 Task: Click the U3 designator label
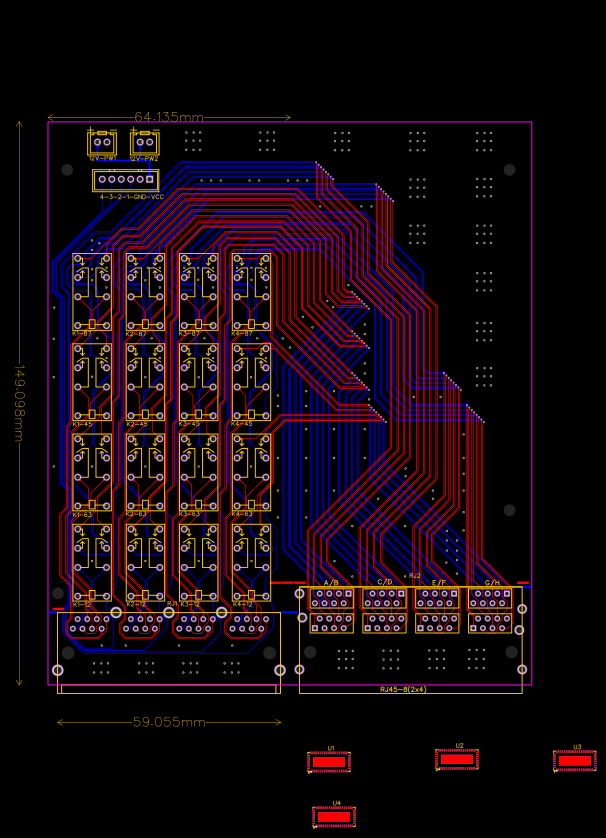[577, 747]
